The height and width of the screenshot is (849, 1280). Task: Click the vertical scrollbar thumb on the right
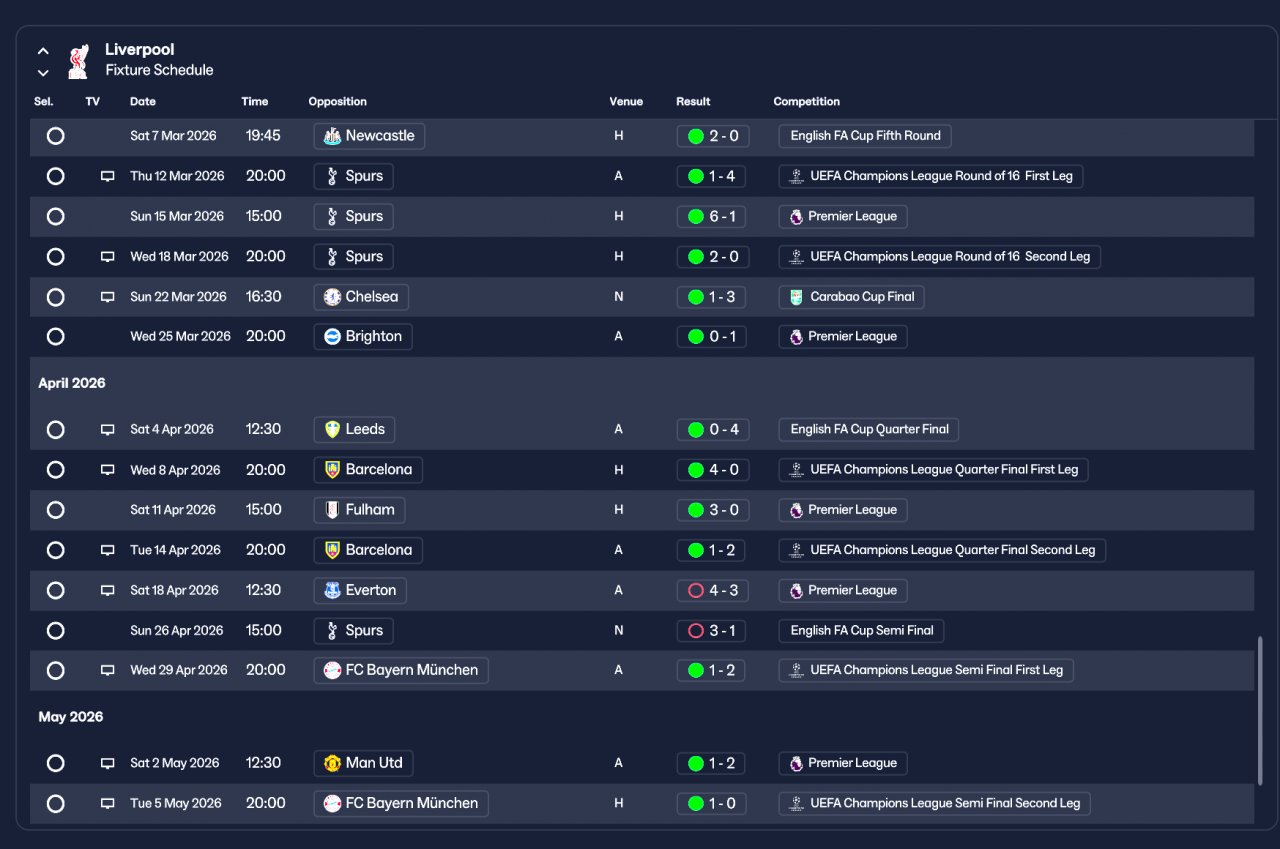[x=1260, y=710]
